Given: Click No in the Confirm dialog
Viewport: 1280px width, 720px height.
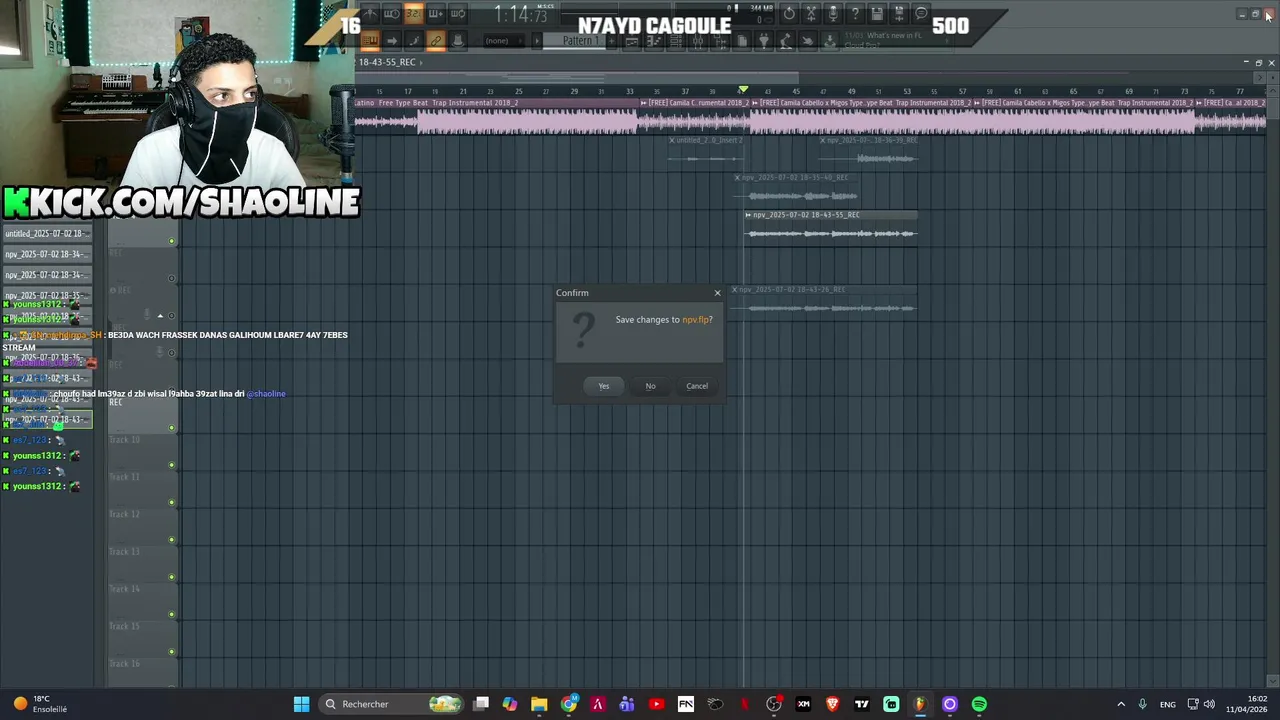Looking at the screenshot, I should coord(650,386).
